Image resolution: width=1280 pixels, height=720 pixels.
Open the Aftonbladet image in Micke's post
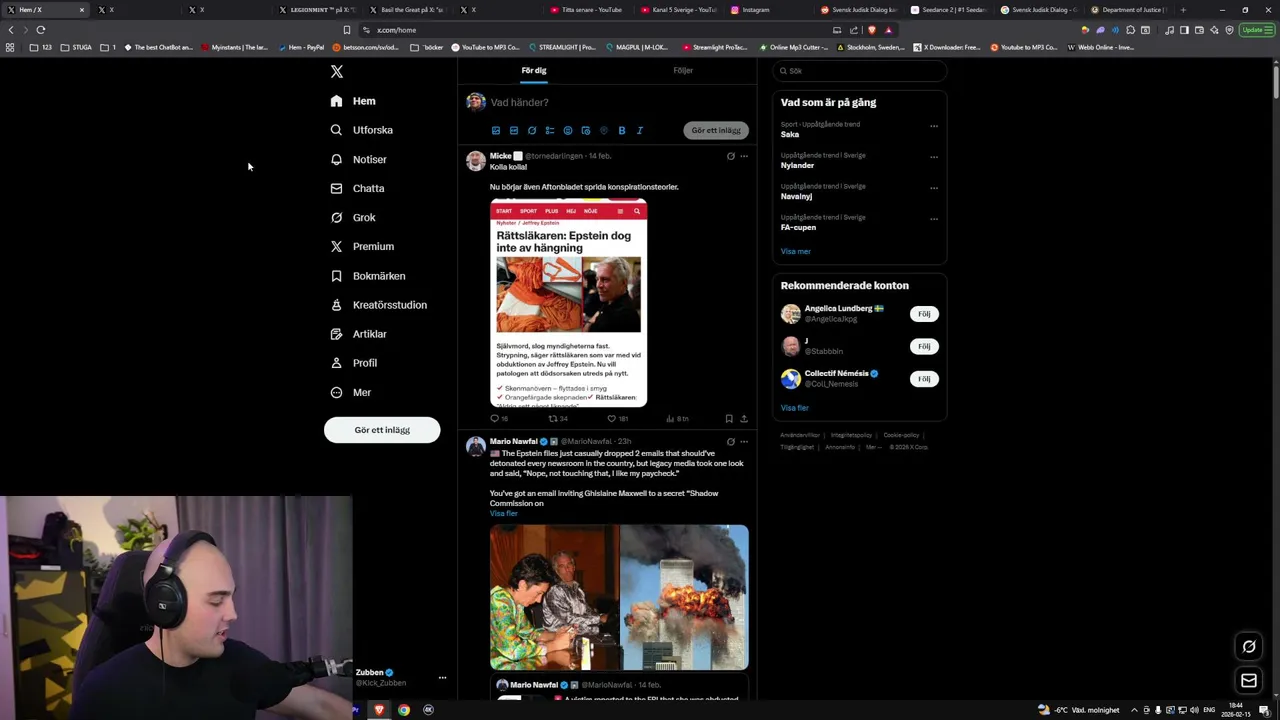568,303
